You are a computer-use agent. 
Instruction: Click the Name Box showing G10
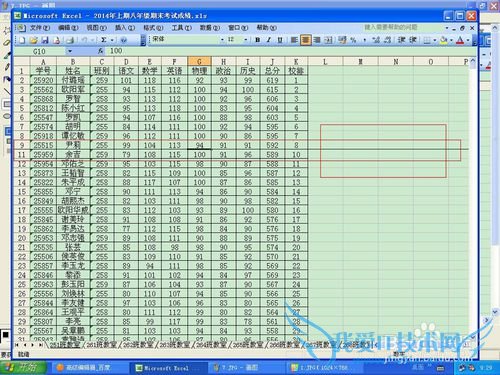tap(40, 51)
